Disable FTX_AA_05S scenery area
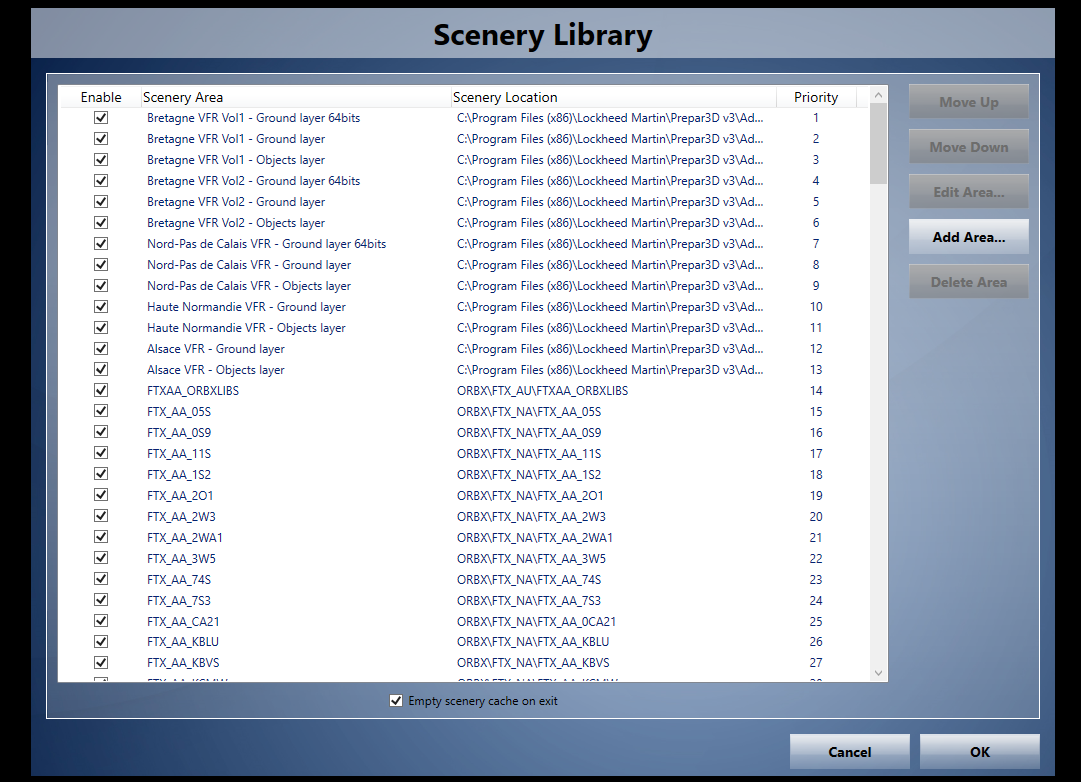1081x782 pixels. point(101,411)
